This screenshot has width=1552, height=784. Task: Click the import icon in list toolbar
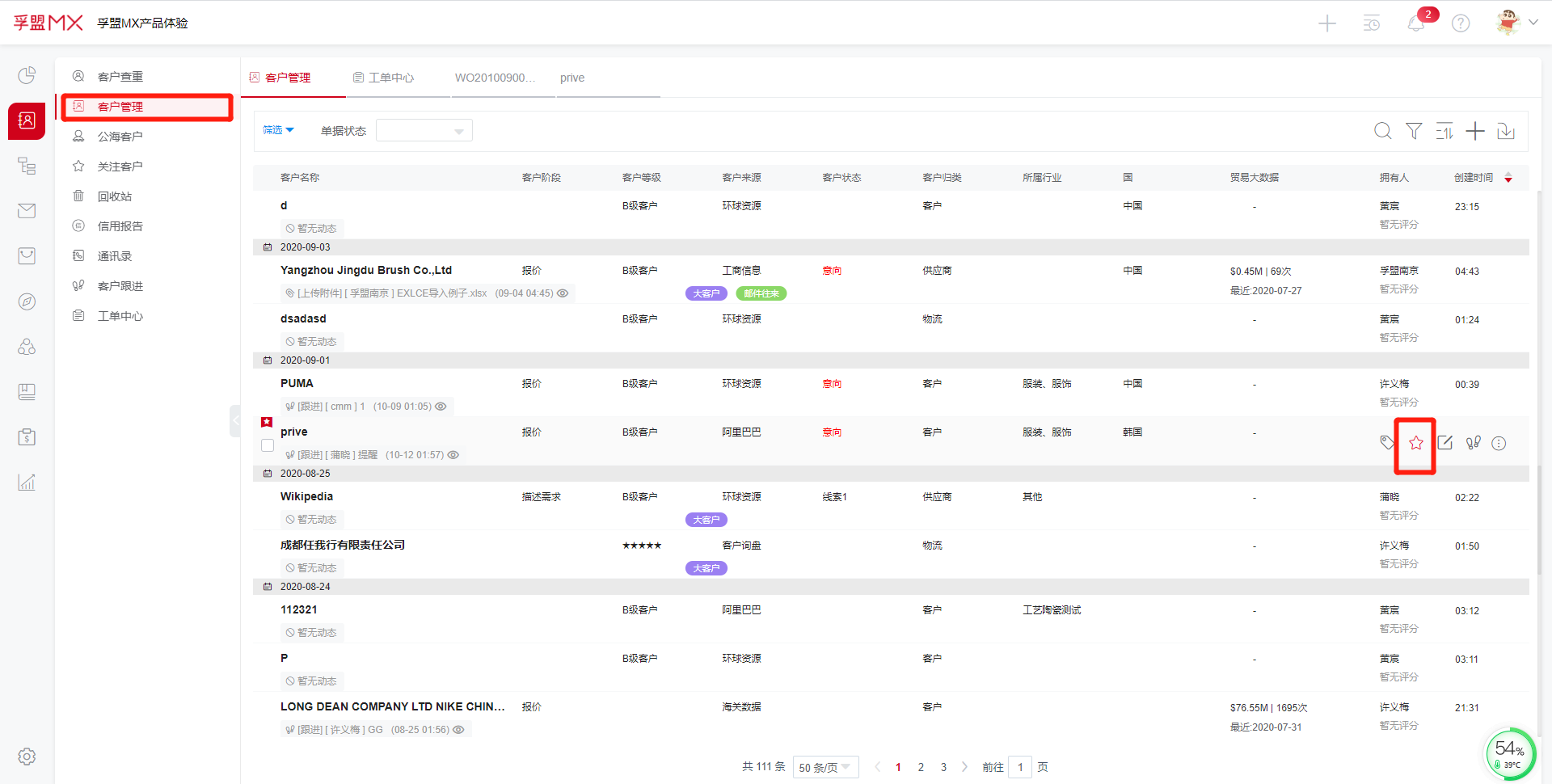(1506, 131)
